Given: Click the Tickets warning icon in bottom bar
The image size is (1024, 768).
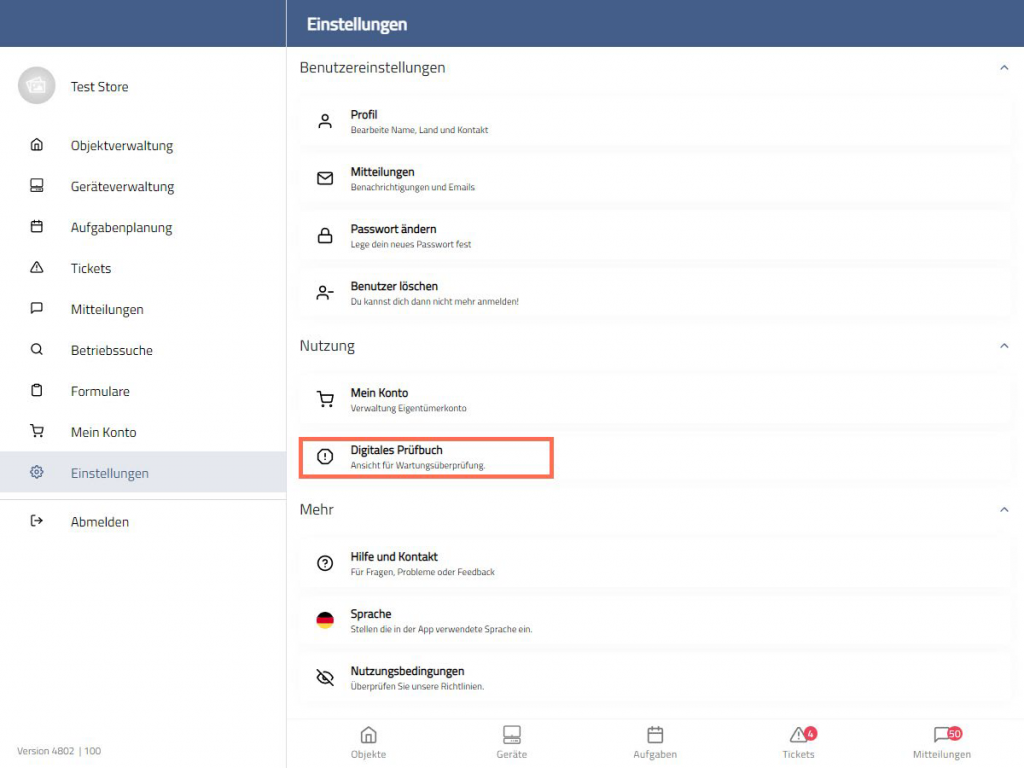Looking at the screenshot, I should tap(798, 736).
